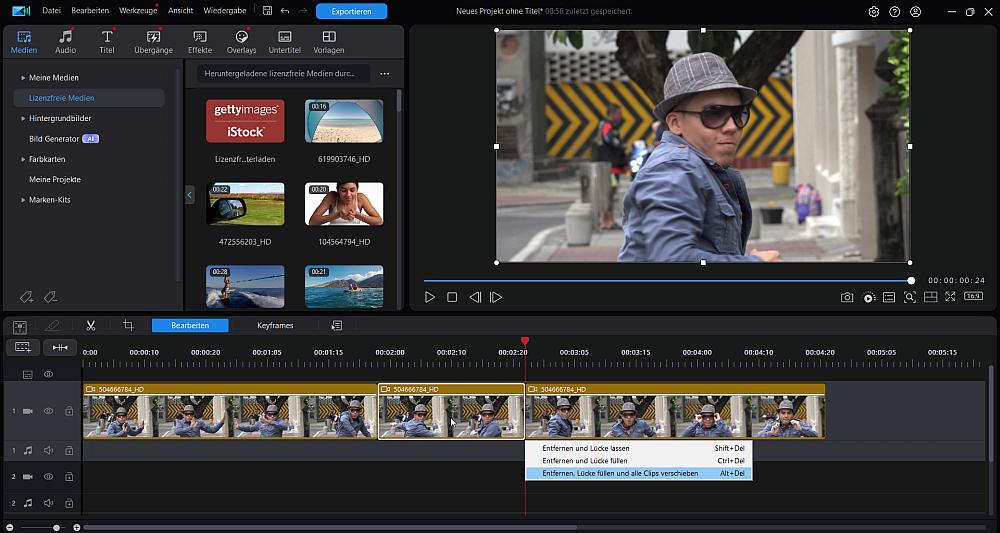Viewport: 1000px width, 533px height.
Task: Click the Stop playback button
Action: point(452,297)
